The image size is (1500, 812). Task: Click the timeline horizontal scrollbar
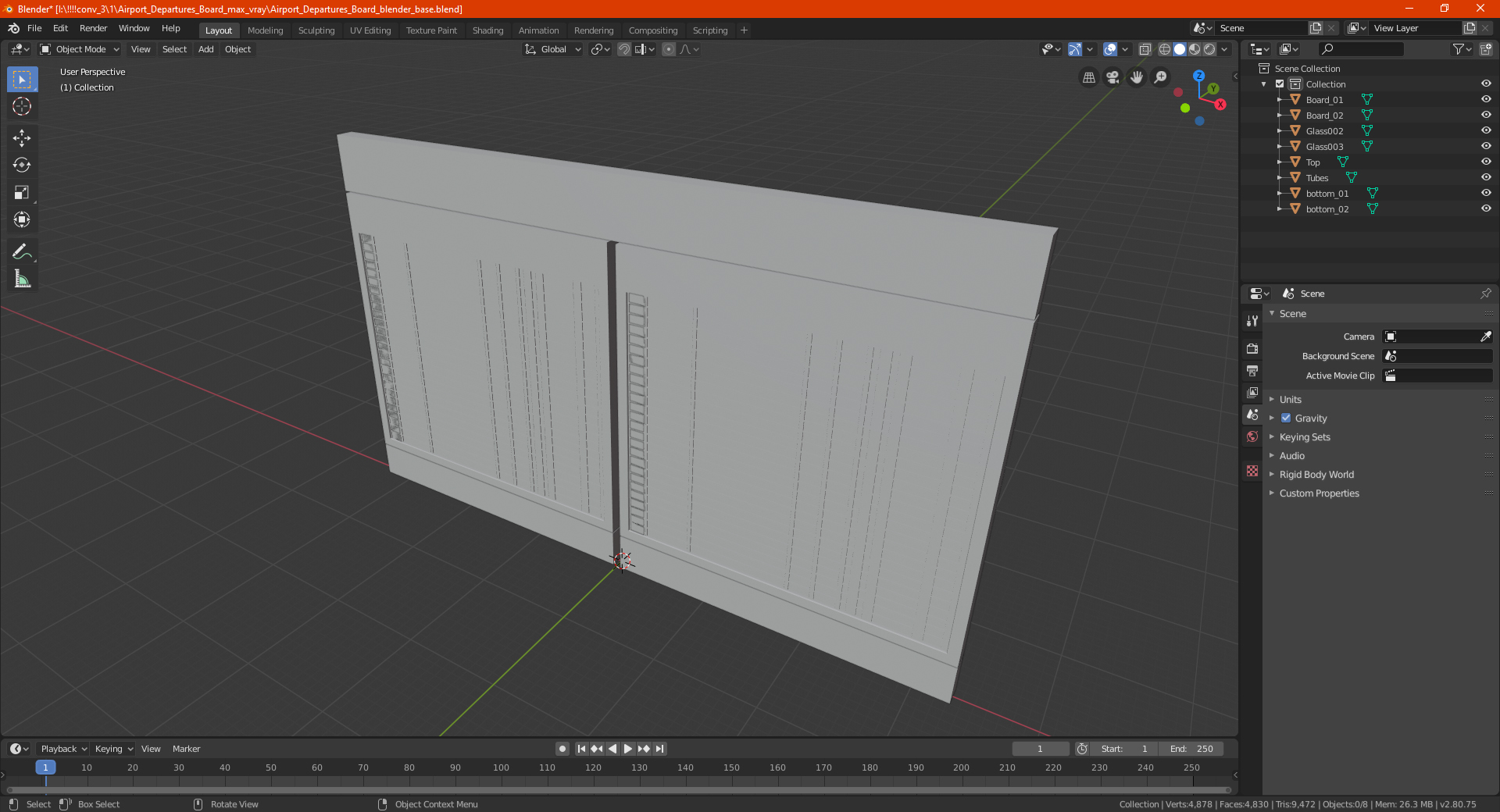(619, 790)
